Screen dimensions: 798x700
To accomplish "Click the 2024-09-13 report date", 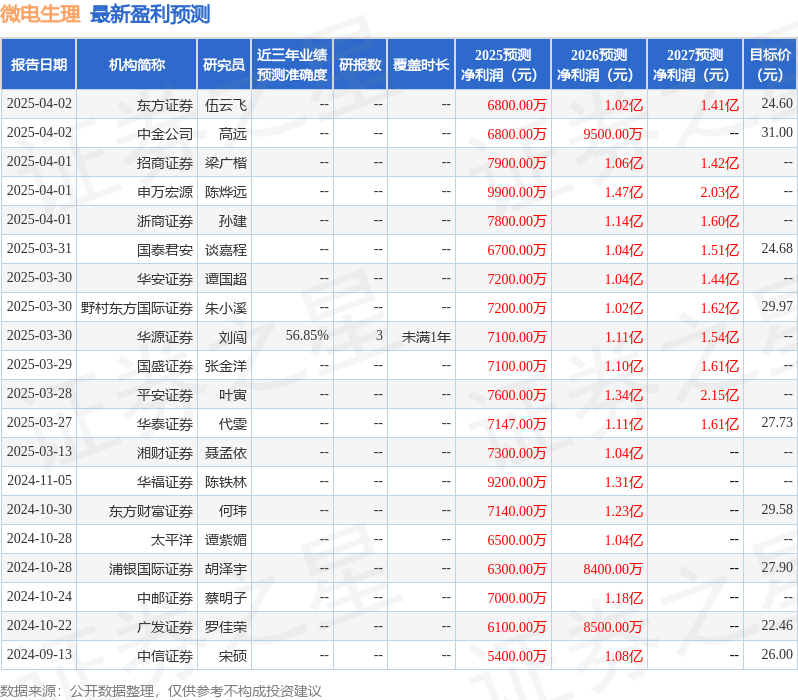I will 39,655.
